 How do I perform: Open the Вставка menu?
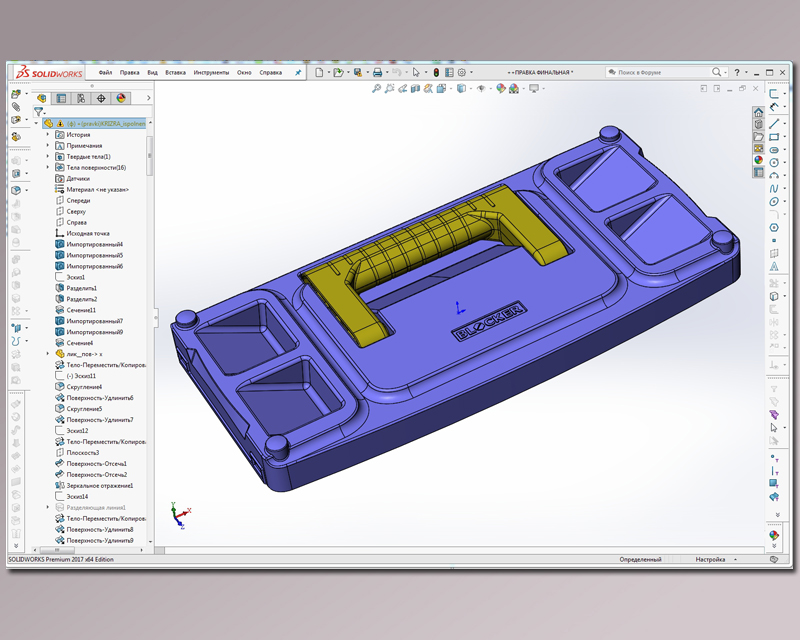tap(175, 72)
